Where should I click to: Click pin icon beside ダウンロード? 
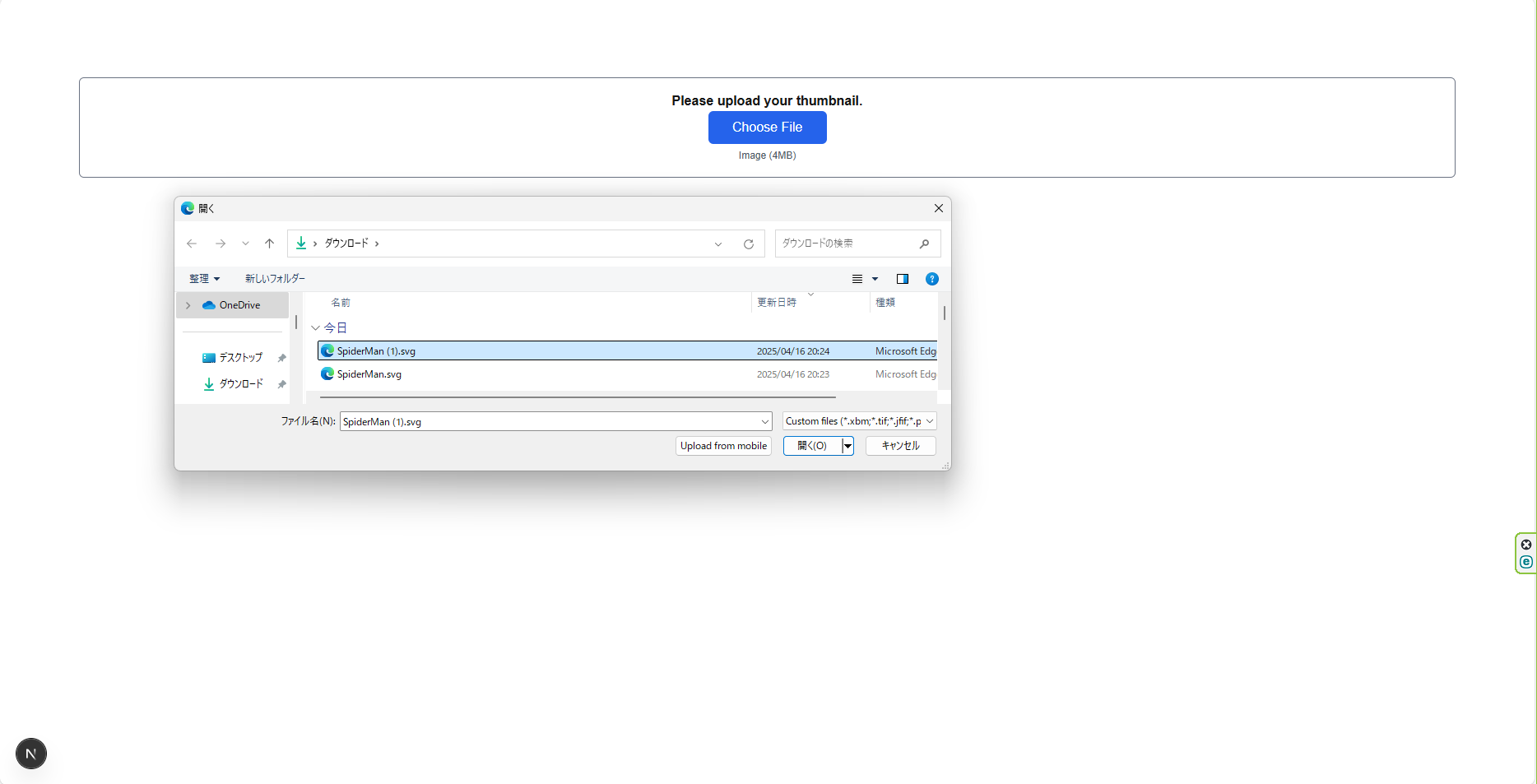tap(281, 384)
